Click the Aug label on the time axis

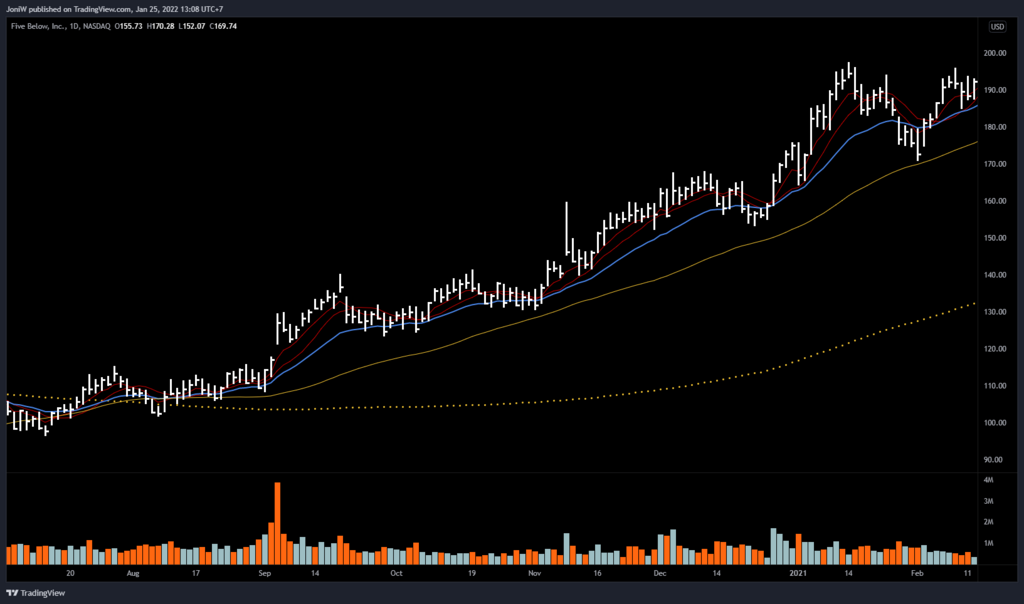click(x=132, y=575)
